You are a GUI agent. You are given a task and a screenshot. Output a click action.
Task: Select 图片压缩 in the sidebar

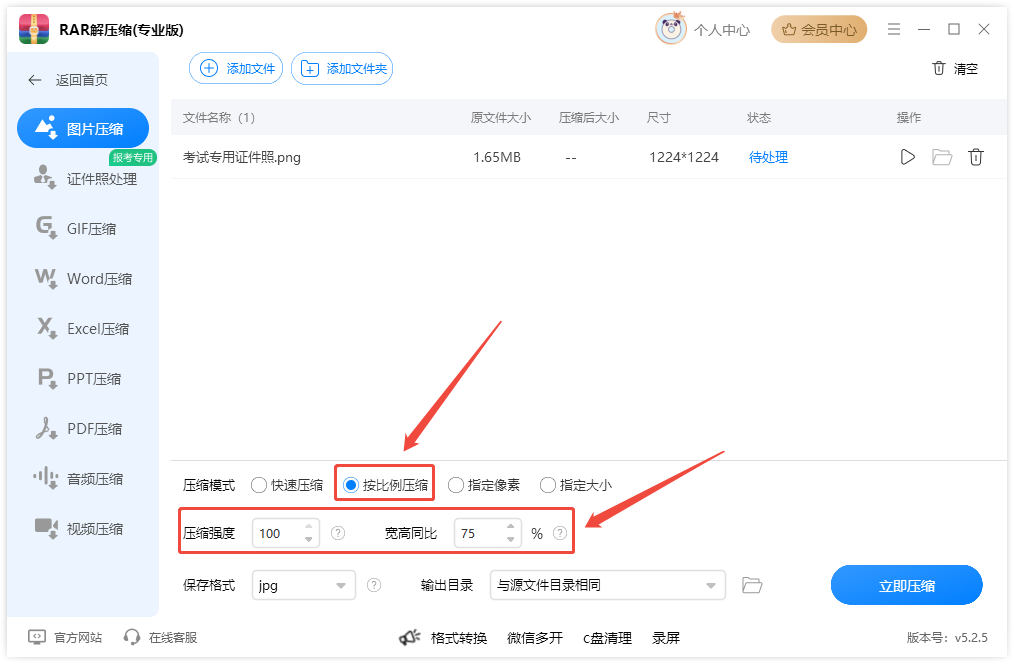83,129
